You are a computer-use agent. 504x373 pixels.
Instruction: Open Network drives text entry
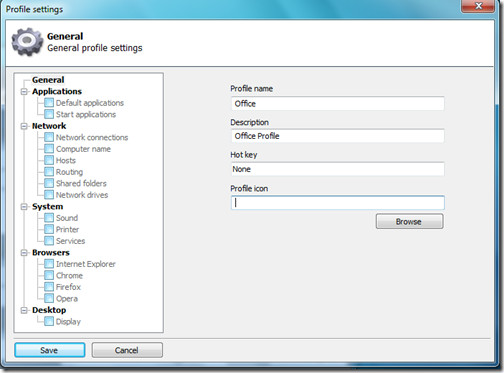point(82,195)
